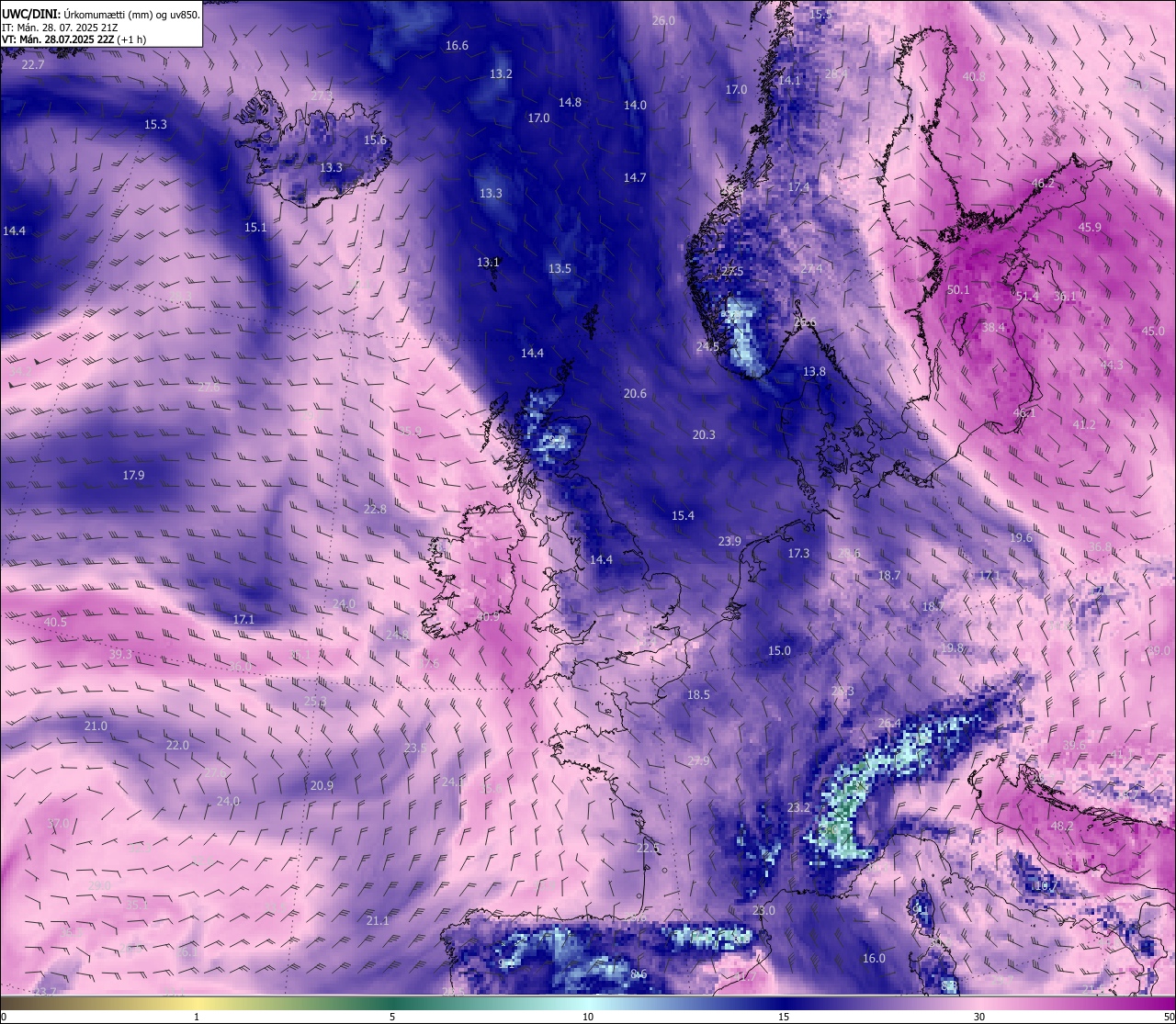Click the 21.0 value label
Image resolution: width=1176 pixels, height=1024 pixels.
click(96, 726)
